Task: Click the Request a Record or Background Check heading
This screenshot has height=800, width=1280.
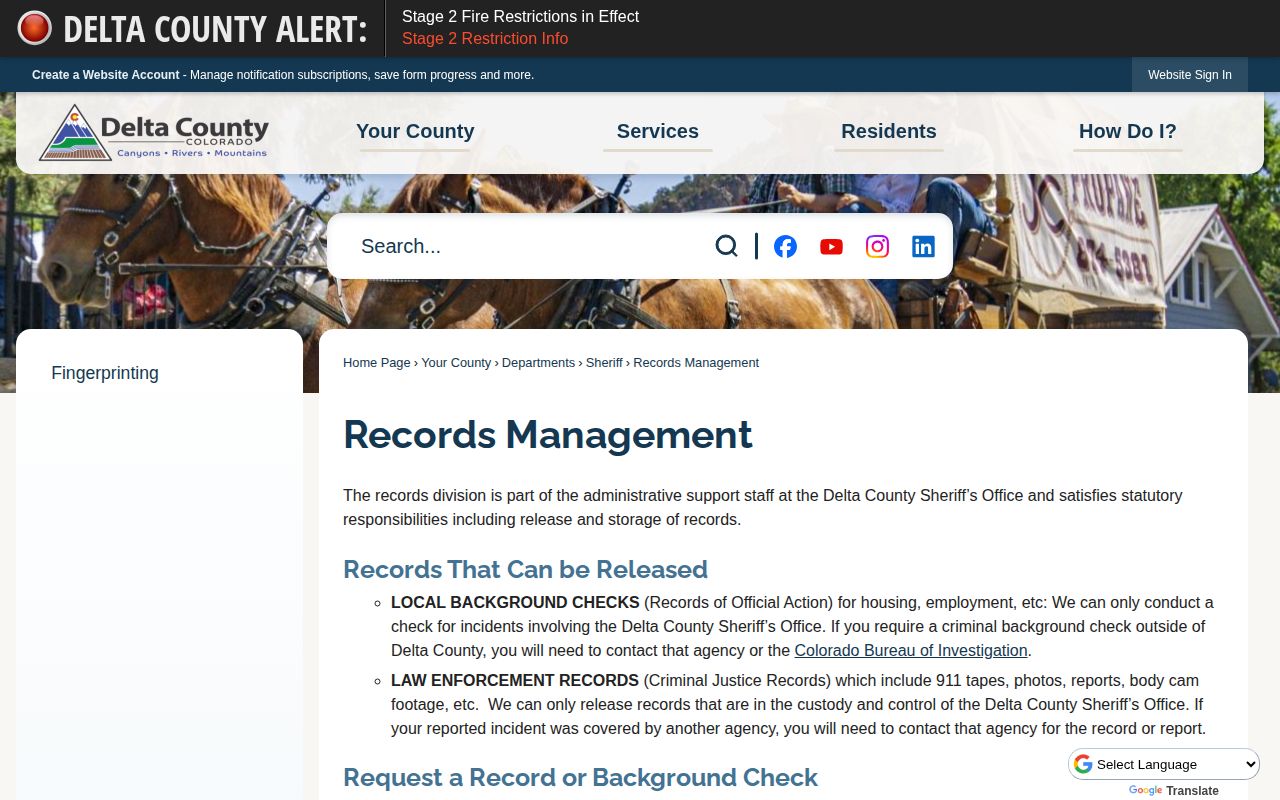Action: (x=580, y=777)
